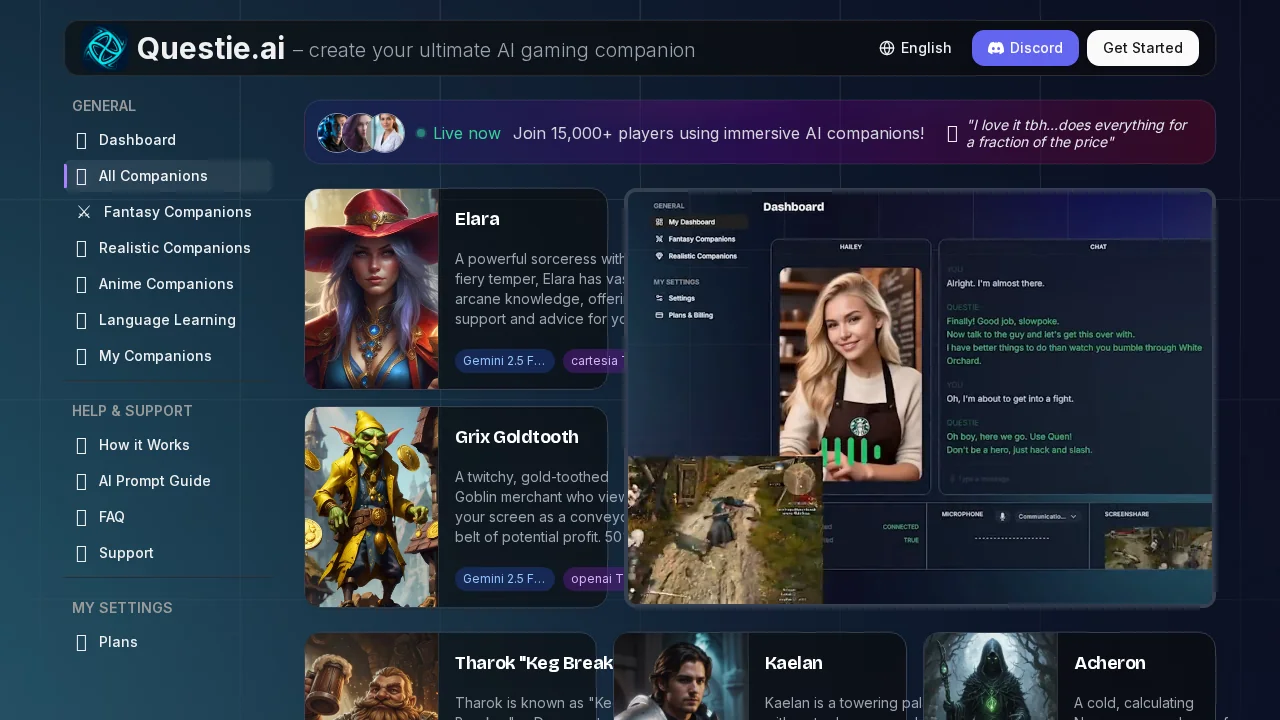Open the FAQ page from the sidebar
The image size is (1280, 720).
pyautogui.click(x=81, y=517)
